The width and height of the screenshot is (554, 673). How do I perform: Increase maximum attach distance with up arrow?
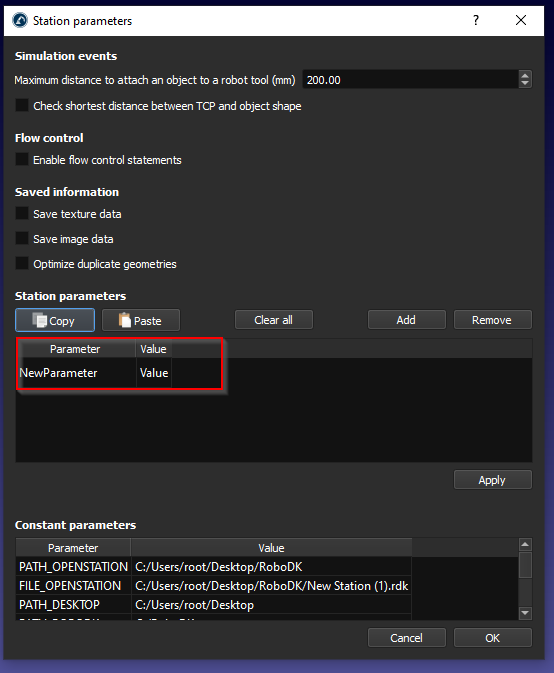(525, 75)
